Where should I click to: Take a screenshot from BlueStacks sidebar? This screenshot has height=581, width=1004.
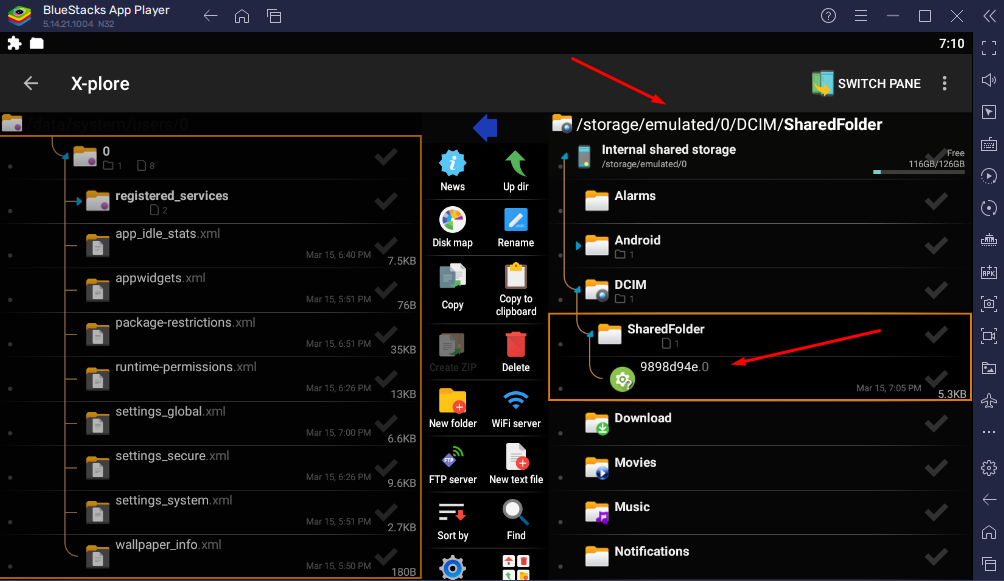(989, 304)
